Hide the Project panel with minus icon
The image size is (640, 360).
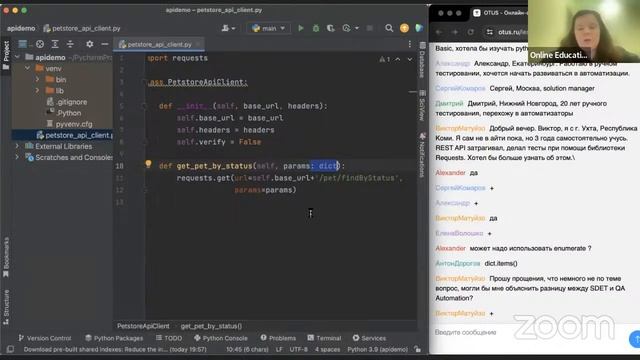pyautogui.click(x=105, y=44)
